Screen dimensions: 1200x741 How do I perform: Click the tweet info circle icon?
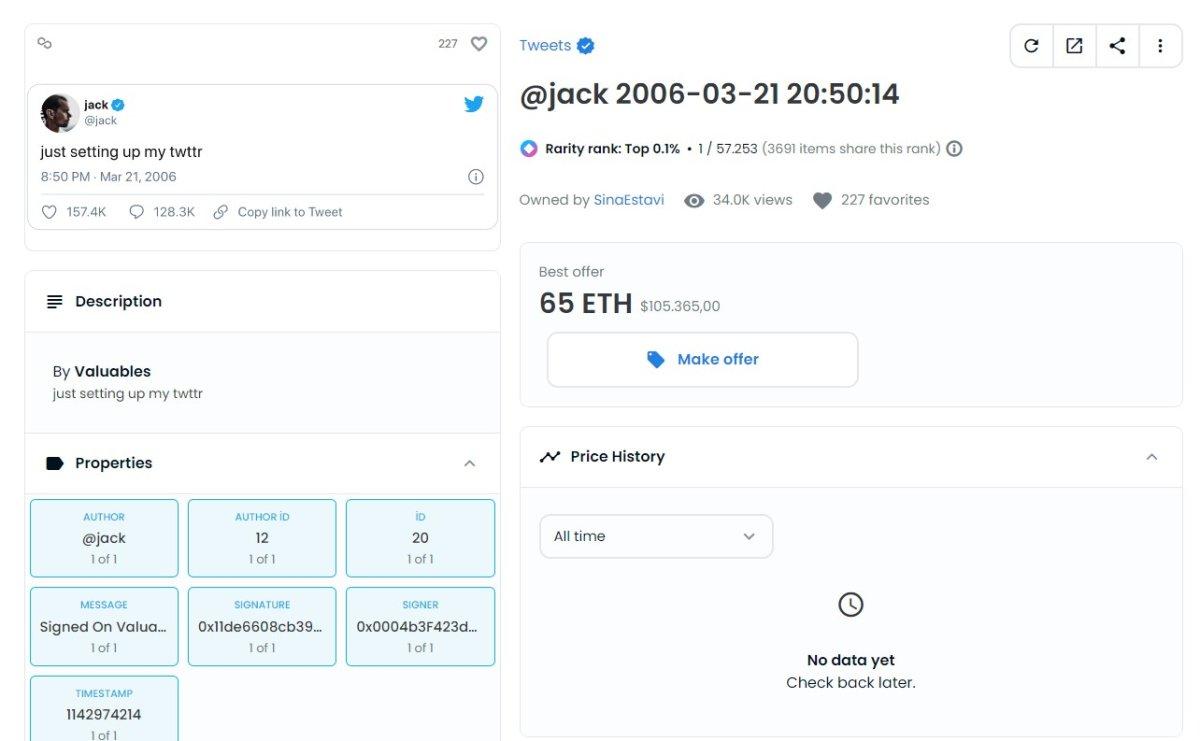[x=476, y=177]
